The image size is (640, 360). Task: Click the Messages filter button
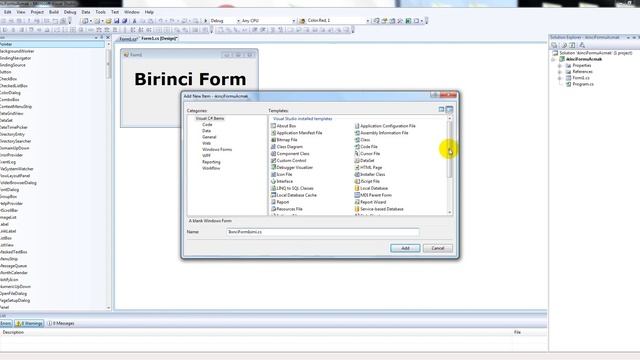60,323
